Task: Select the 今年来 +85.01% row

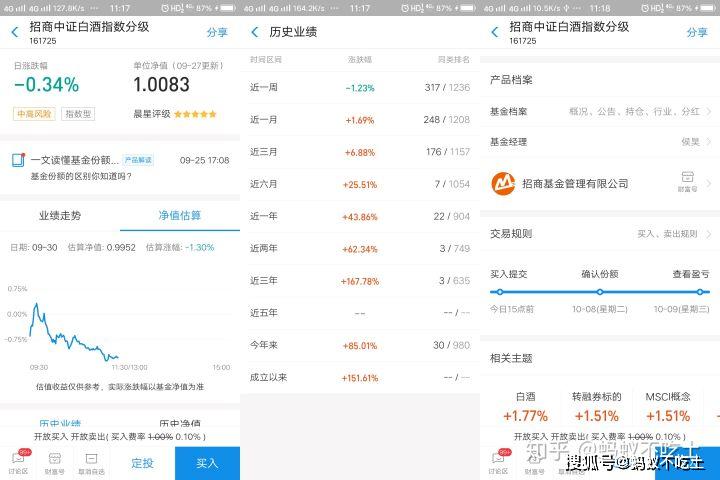Action: [360, 345]
